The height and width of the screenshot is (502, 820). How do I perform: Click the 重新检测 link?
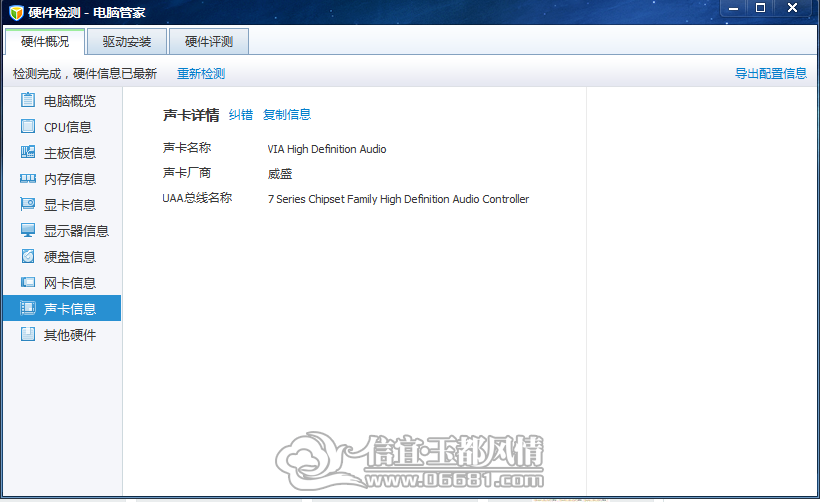click(201, 74)
